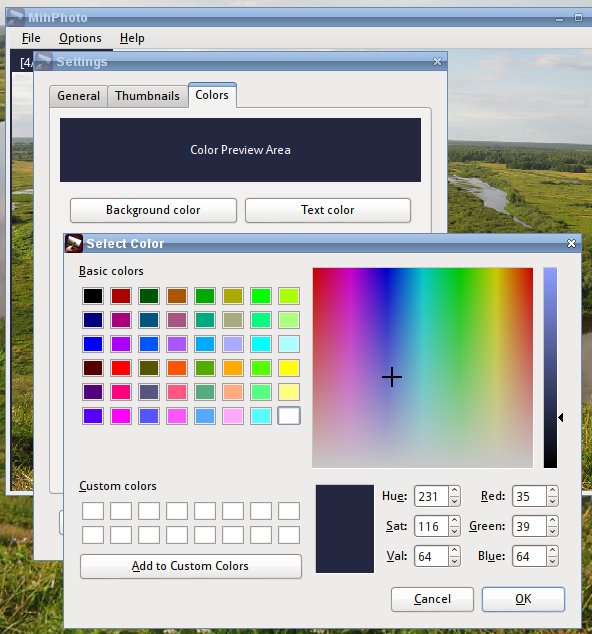
Task: Pick the orange basic color swatch
Action: pos(233,368)
